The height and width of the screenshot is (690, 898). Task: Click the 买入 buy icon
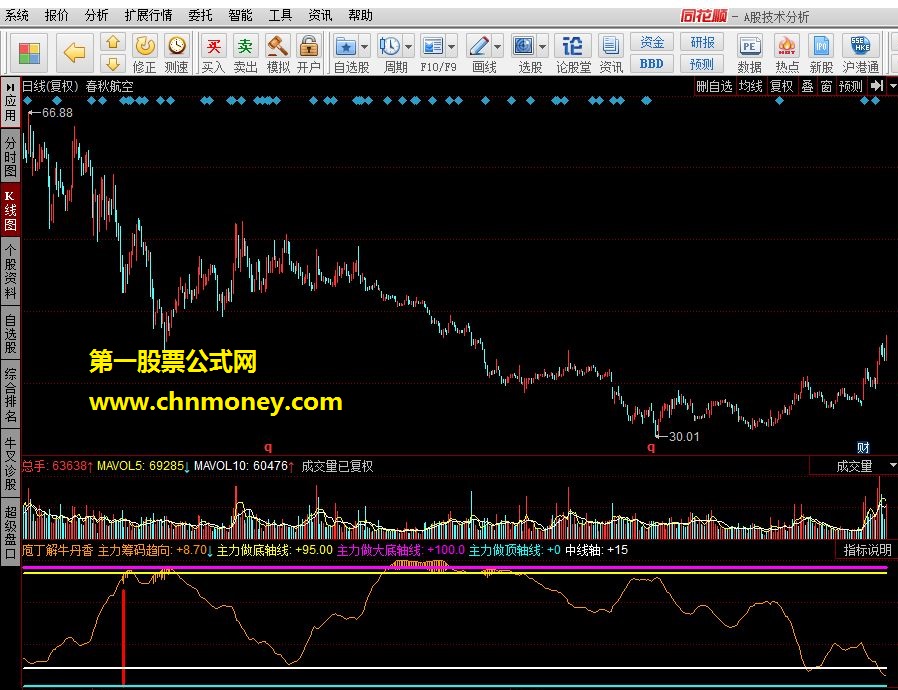tap(213, 46)
